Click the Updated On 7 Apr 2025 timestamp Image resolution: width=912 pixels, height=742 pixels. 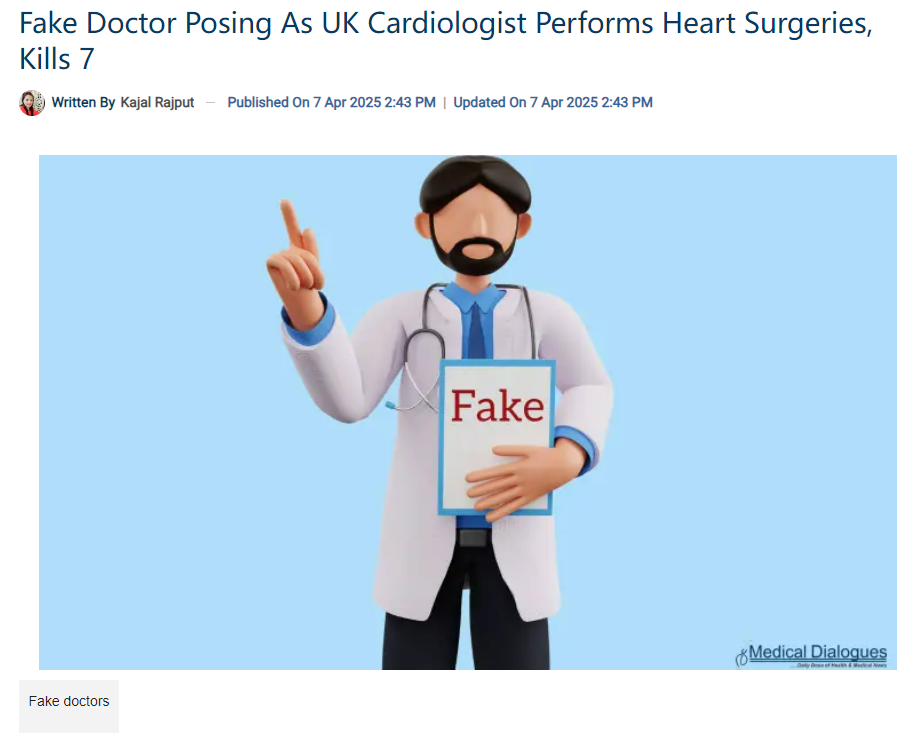point(553,102)
